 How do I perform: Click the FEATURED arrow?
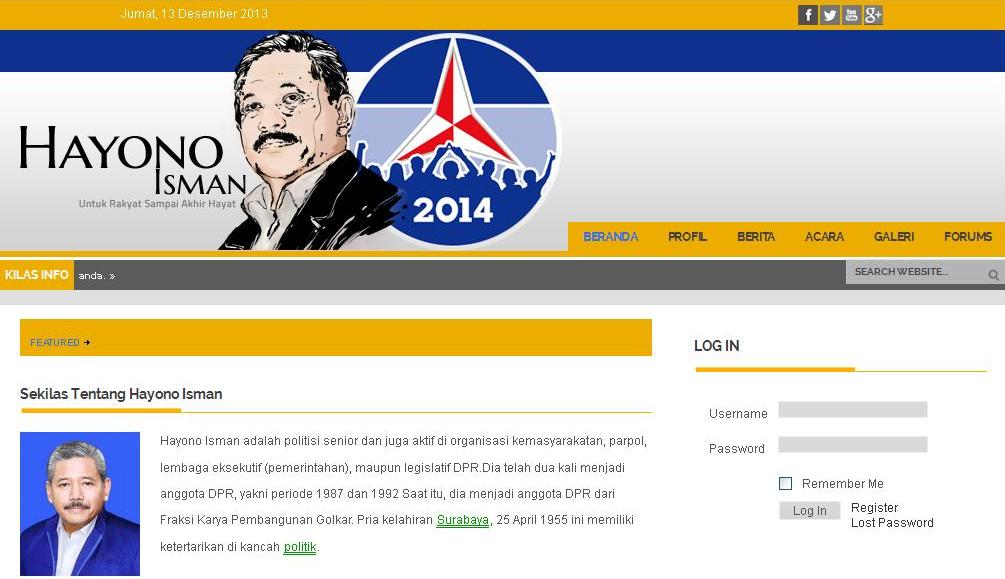tap(86, 342)
